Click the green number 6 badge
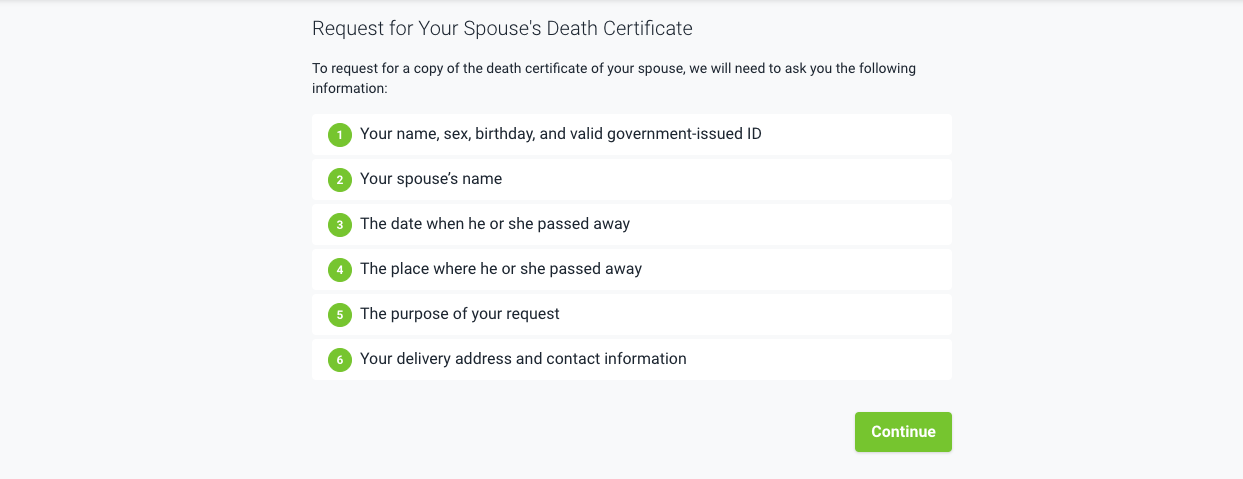This screenshot has width=1243, height=479. 340,360
